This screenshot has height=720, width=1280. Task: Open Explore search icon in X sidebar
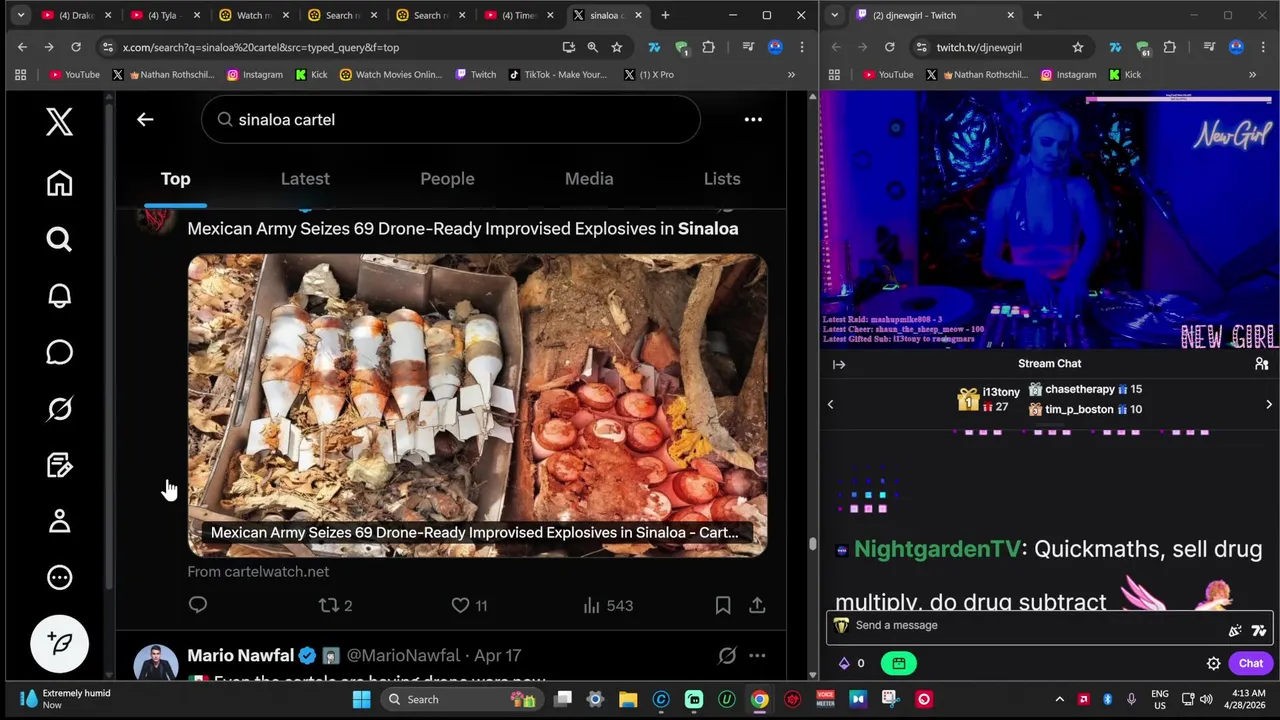point(59,239)
